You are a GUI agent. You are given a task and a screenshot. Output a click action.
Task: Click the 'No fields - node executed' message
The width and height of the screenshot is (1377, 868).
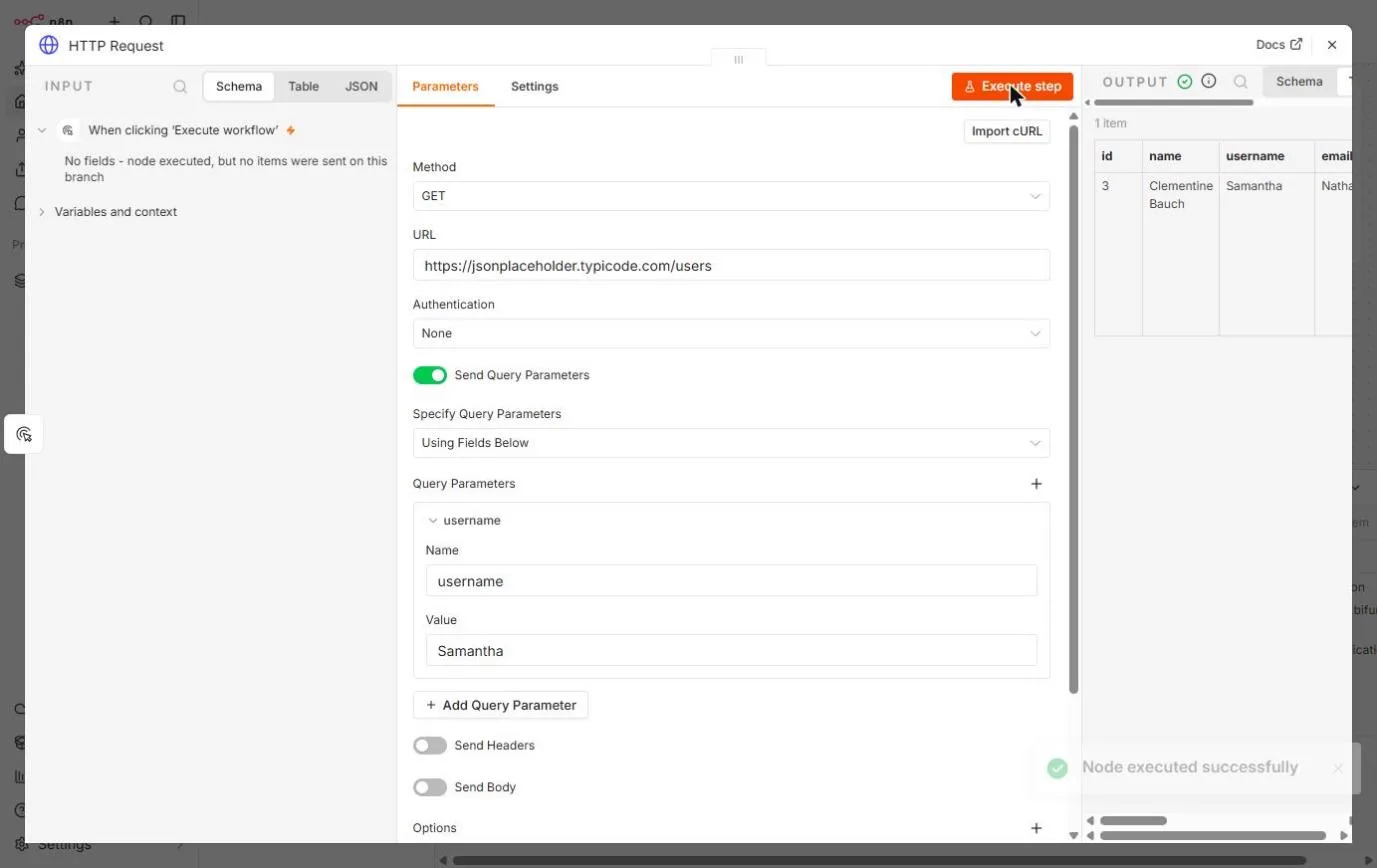coord(226,169)
